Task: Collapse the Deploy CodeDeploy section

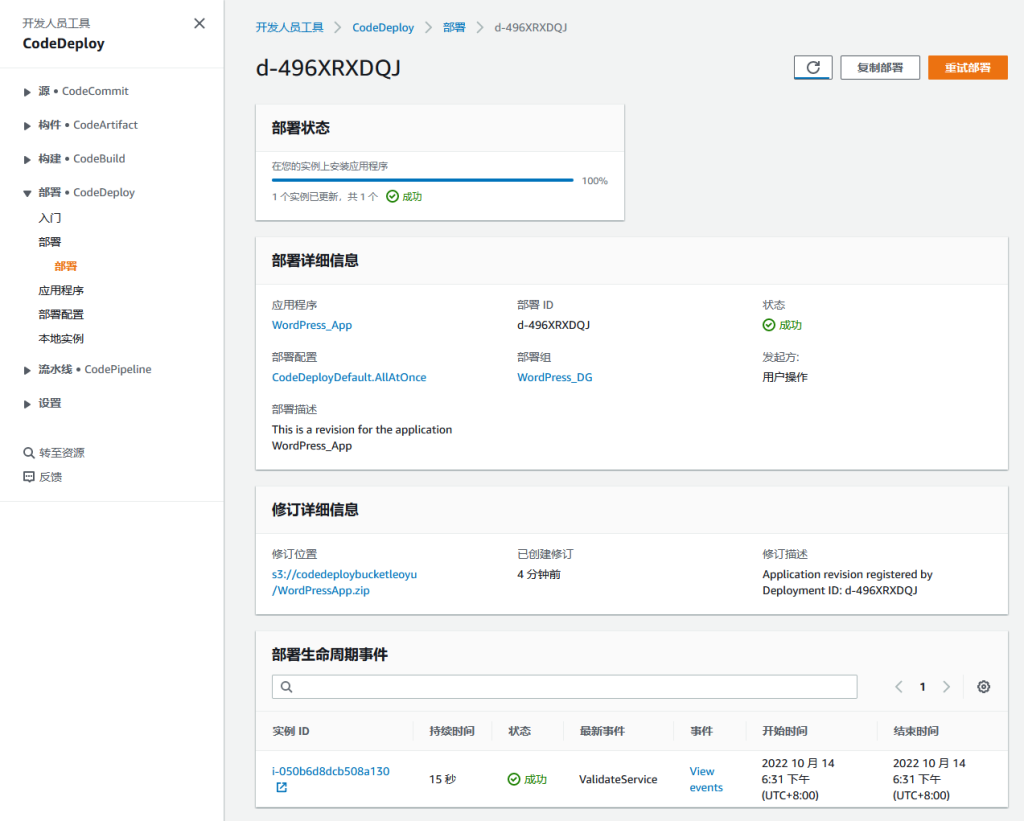Action: pos(27,193)
